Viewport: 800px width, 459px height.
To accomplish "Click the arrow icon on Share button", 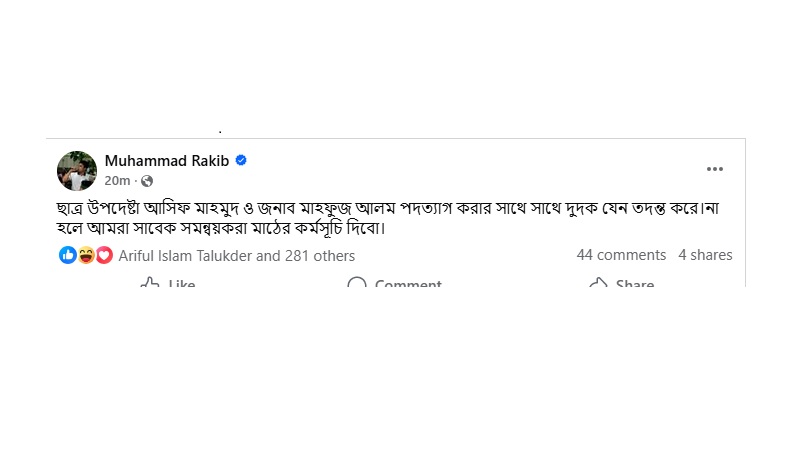I will 598,283.
